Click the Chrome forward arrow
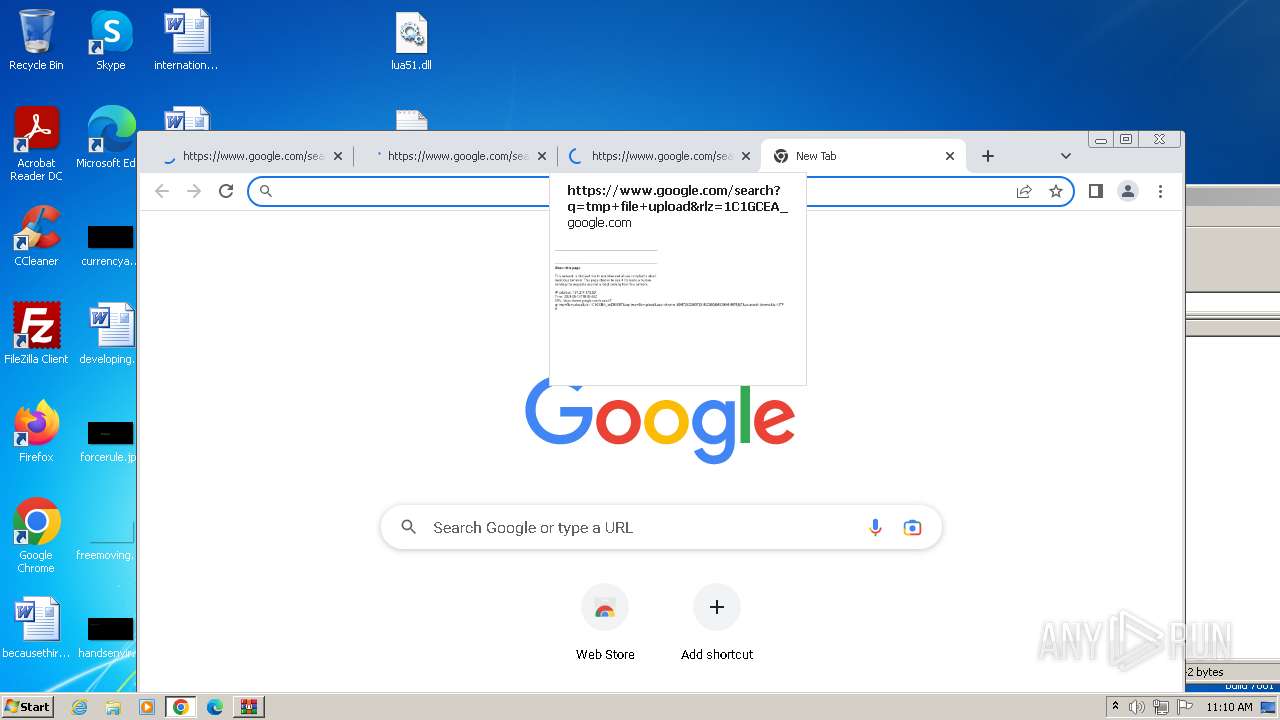The image size is (1280, 720). point(194,191)
